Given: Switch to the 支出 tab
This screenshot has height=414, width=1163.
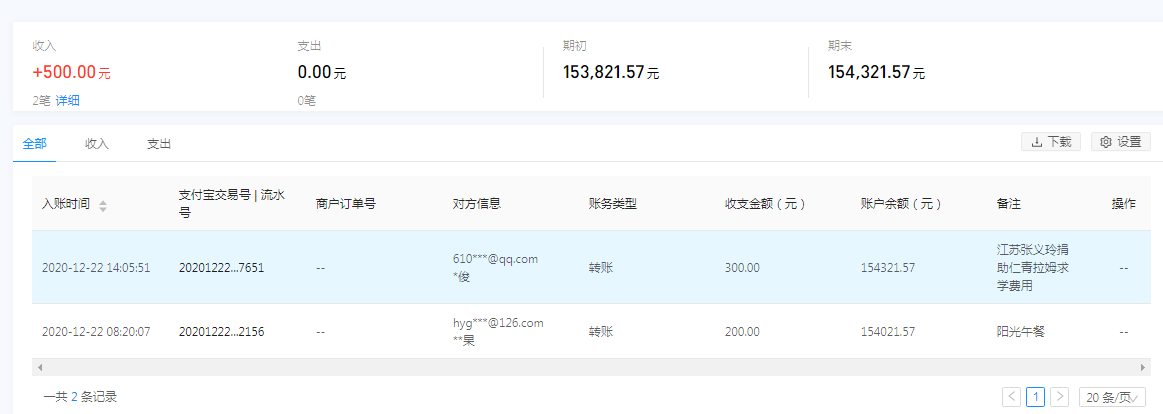Looking at the screenshot, I should click(159, 144).
